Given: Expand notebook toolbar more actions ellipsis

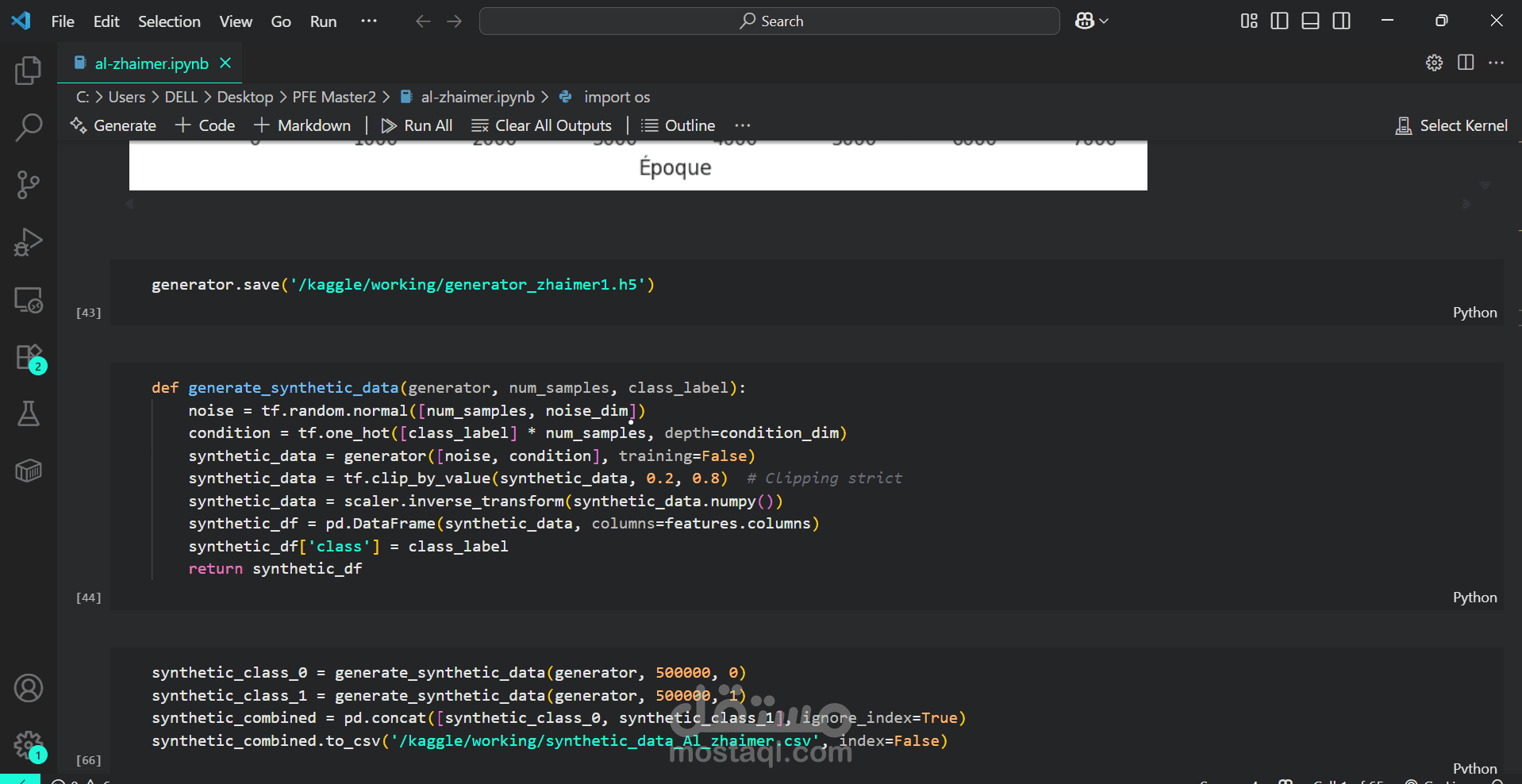Looking at the screenshot, I should coord(743,125).
